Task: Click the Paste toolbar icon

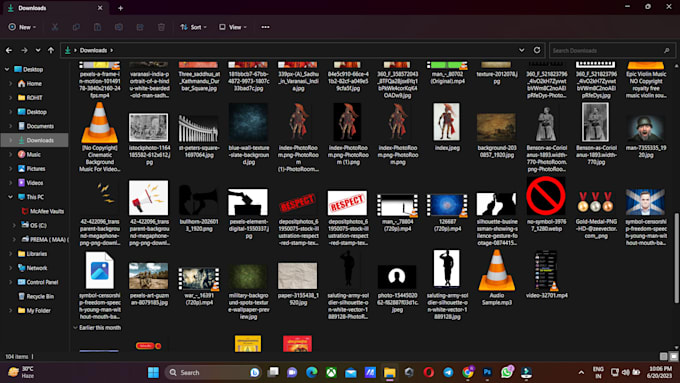Action: [97, 27]
